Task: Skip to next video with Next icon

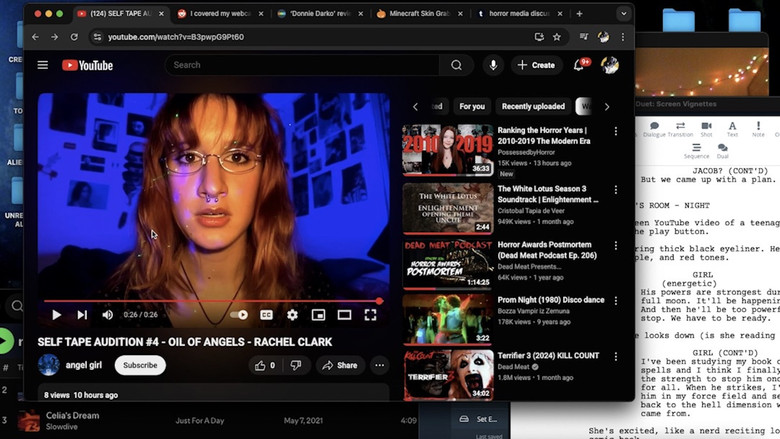Action: point(82,315)
